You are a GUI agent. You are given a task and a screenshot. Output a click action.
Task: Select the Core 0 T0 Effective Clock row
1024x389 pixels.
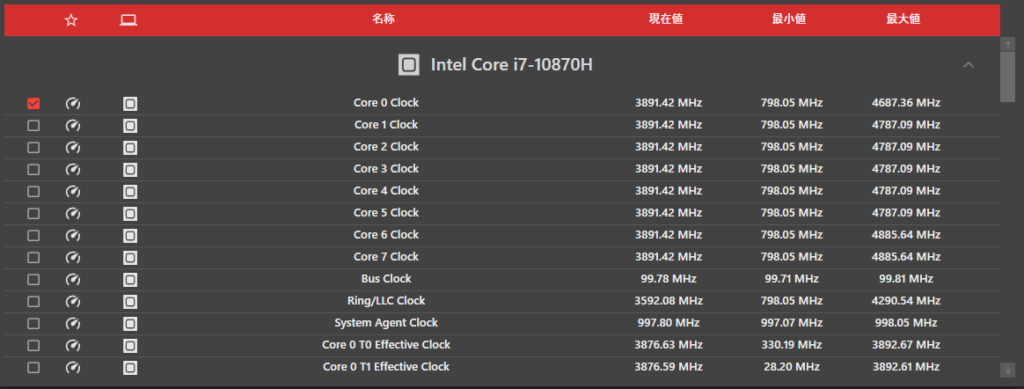click(502, 345)
